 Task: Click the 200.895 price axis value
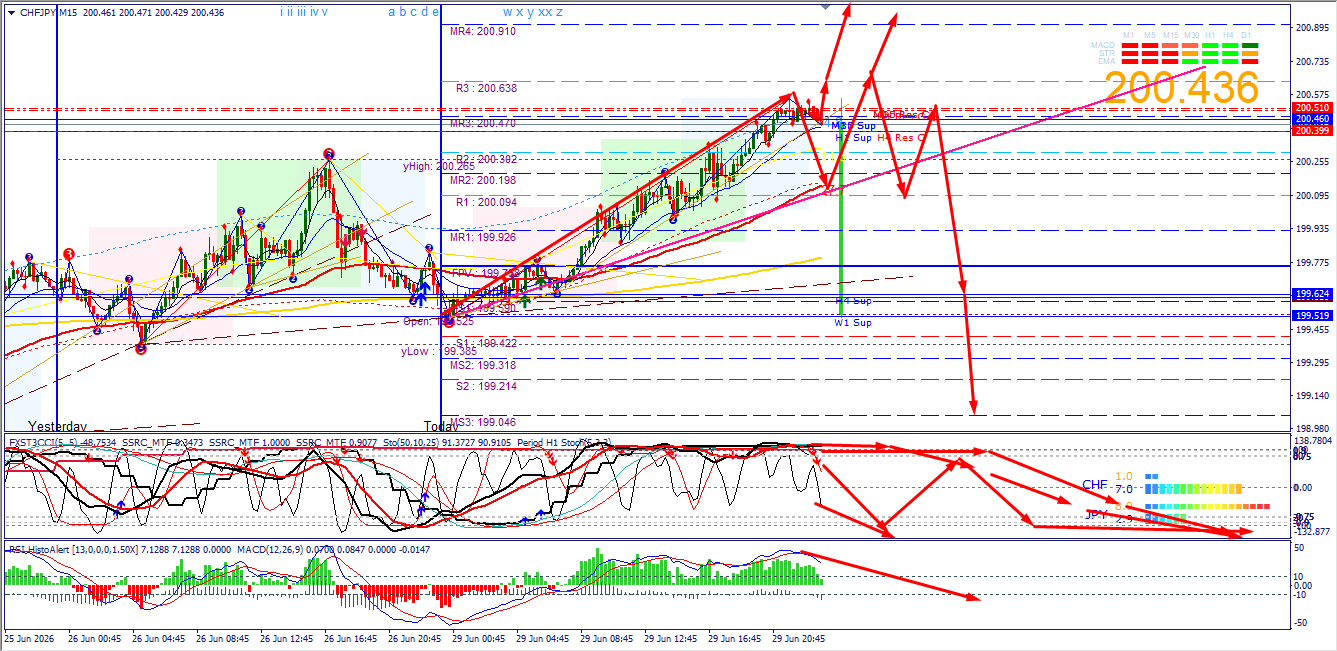(1311, 28)
